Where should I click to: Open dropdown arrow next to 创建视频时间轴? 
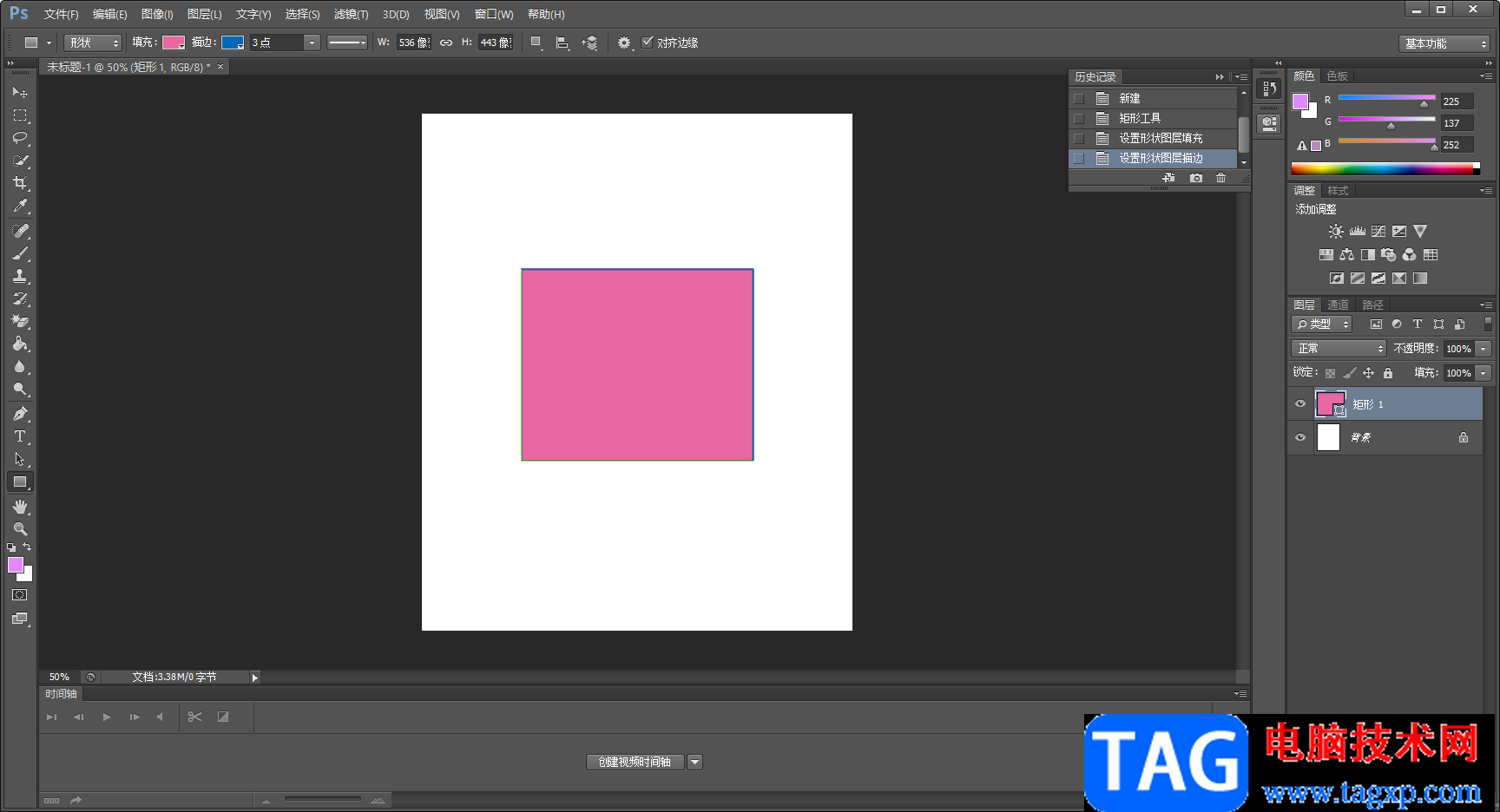694,762
